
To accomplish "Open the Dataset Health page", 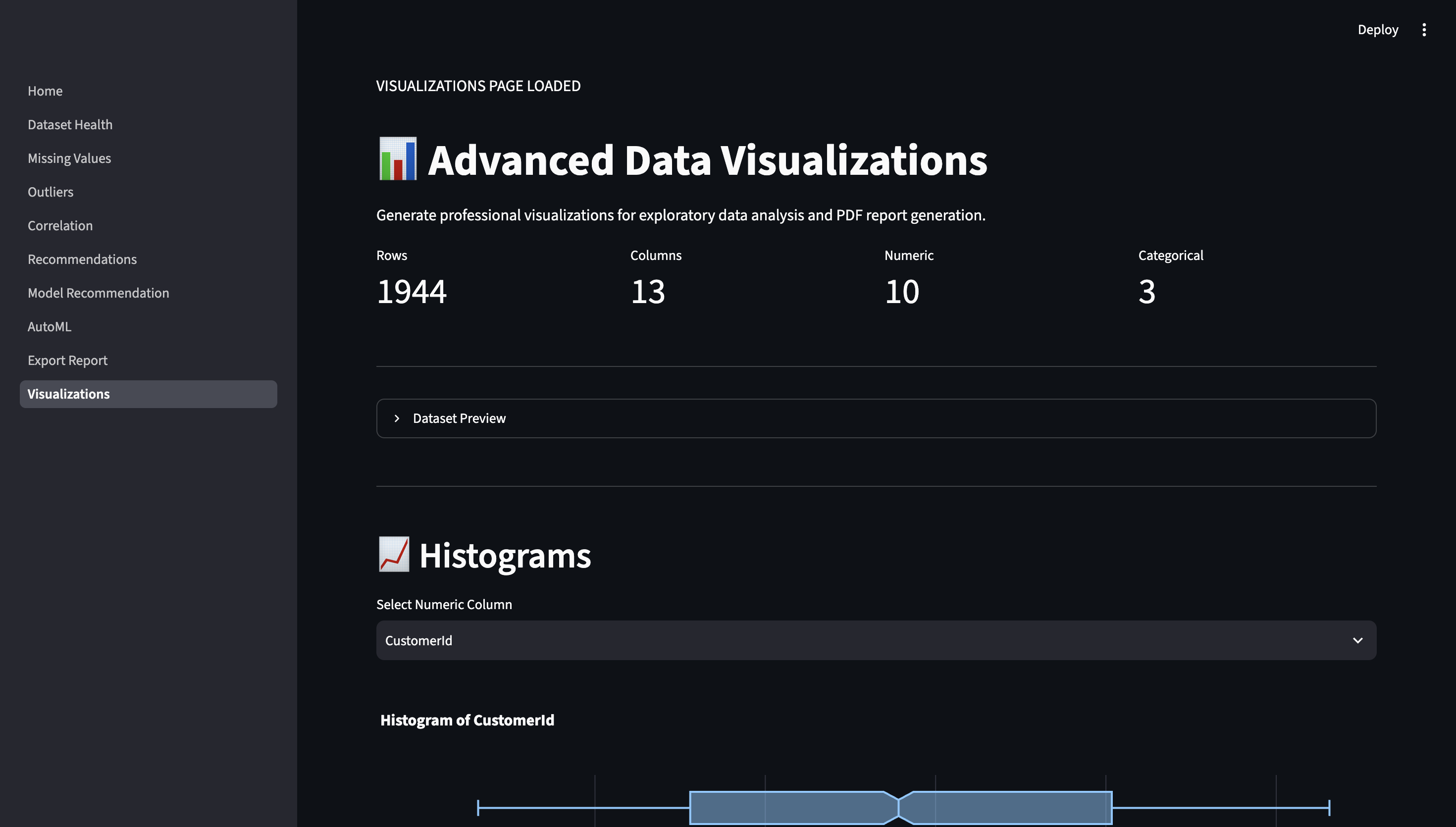I will [148, 124].
